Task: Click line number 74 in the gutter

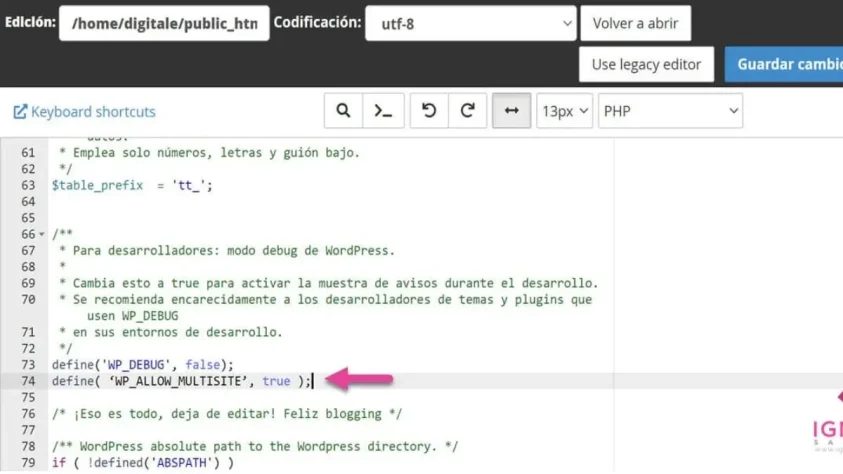Action: click(28, 381)
